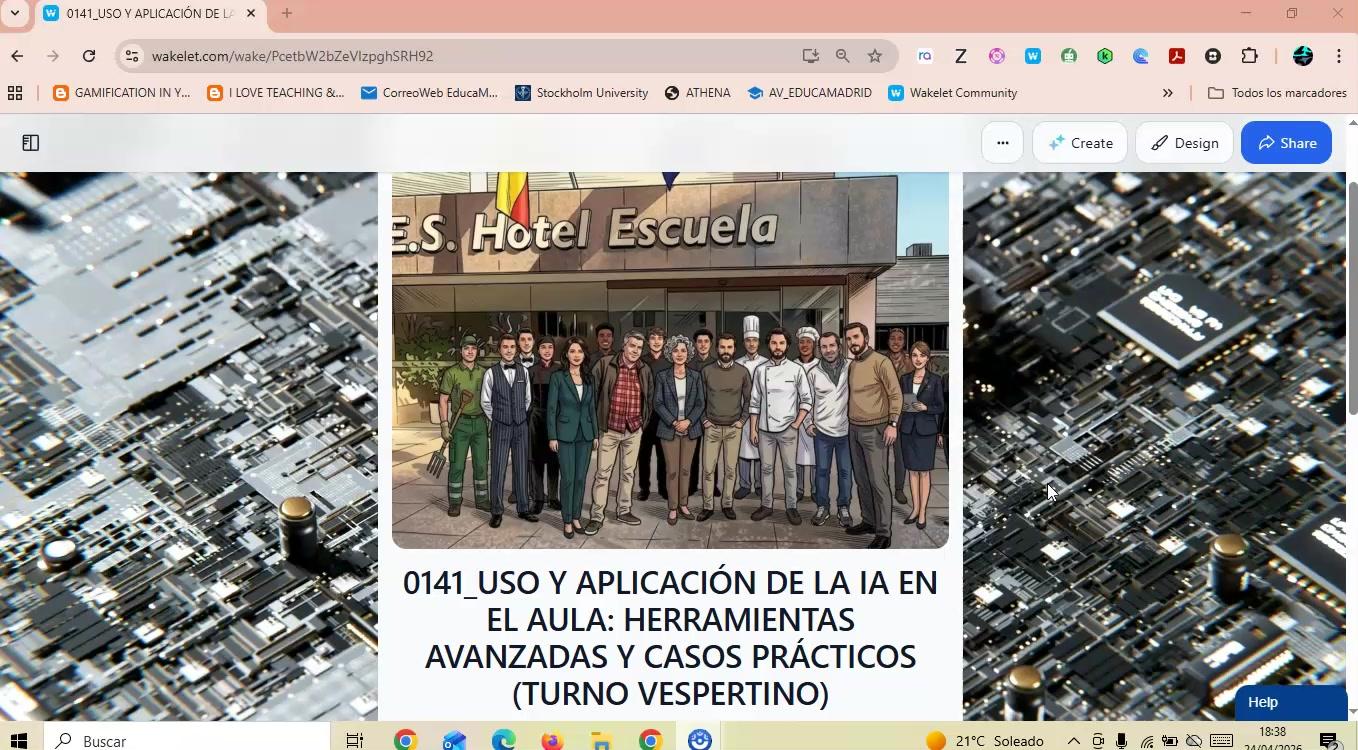Open the Wakelet extension in the toolbar
Screen dimensions: 1358x750
coord(1033,56)
